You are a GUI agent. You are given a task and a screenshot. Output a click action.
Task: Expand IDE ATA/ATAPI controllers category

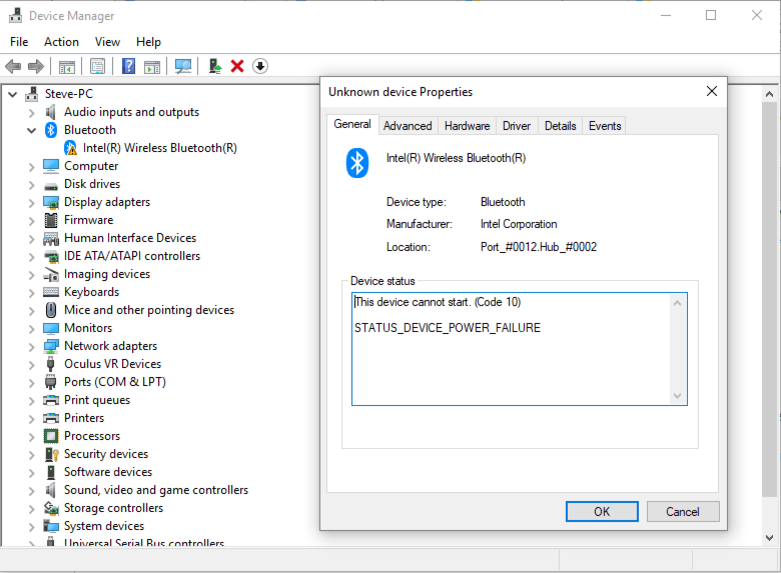[x=32, y=257]
